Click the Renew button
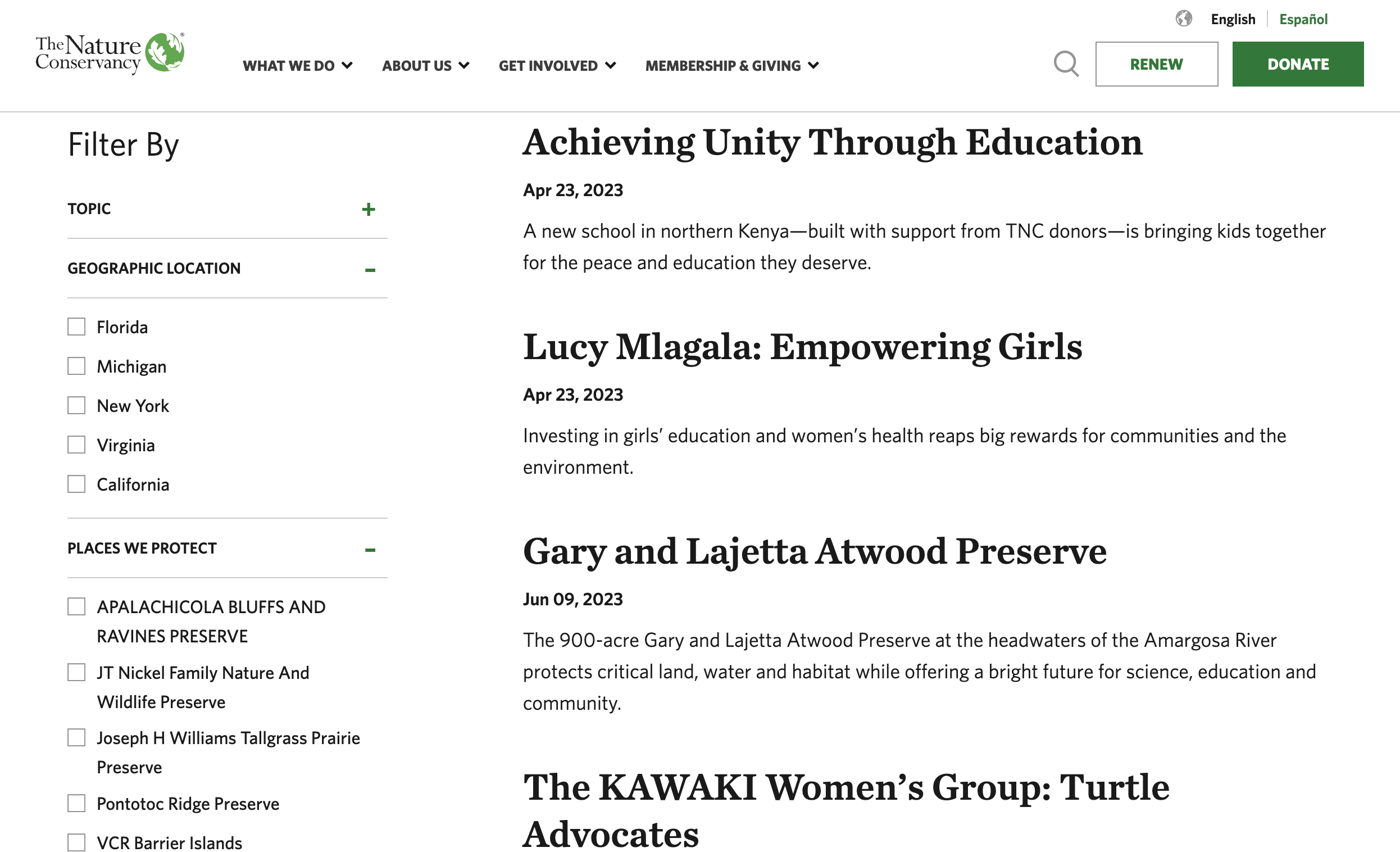 (x=1156, y=64)
